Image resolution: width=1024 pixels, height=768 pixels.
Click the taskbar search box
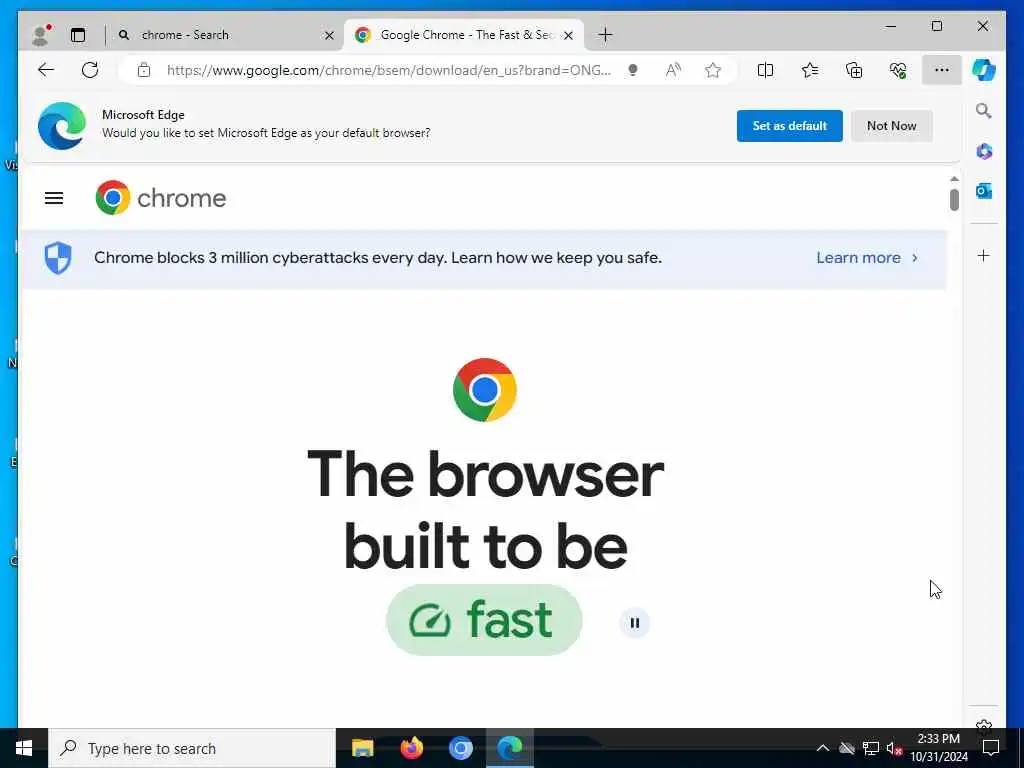192,748
